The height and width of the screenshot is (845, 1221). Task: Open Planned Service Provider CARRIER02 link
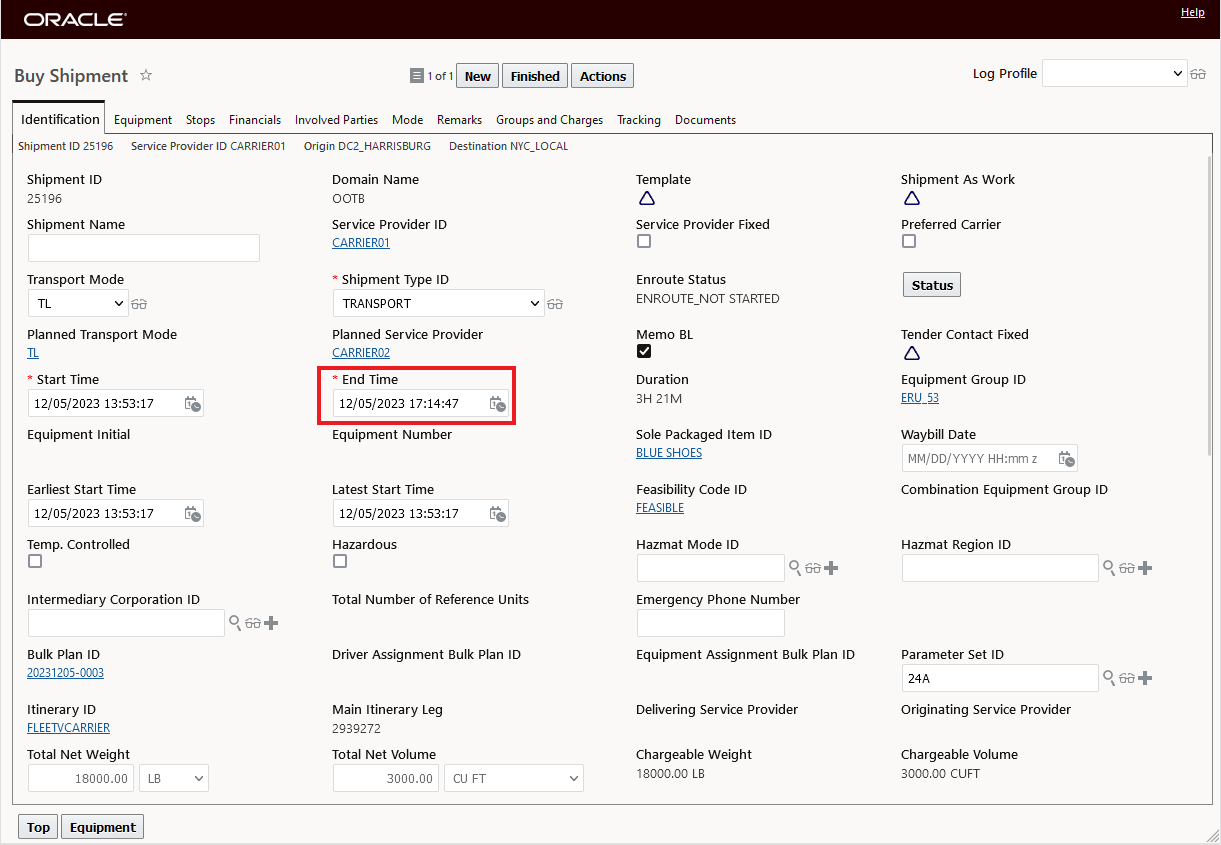point(361,353)
